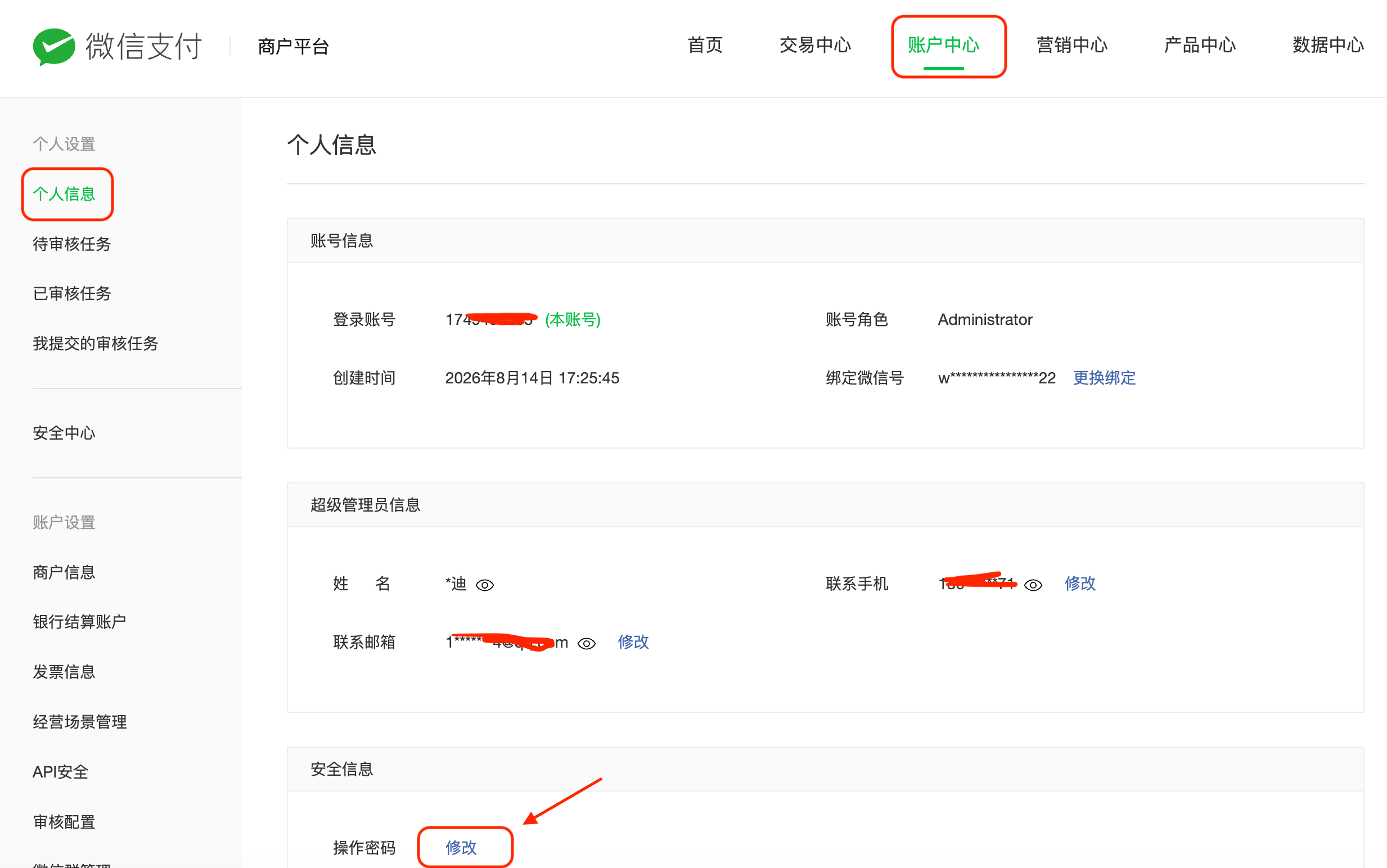Reveal the full name with eye icon
Viewport: 1387px width, 868px height.
pyautogui.click(x=485, y=585)
